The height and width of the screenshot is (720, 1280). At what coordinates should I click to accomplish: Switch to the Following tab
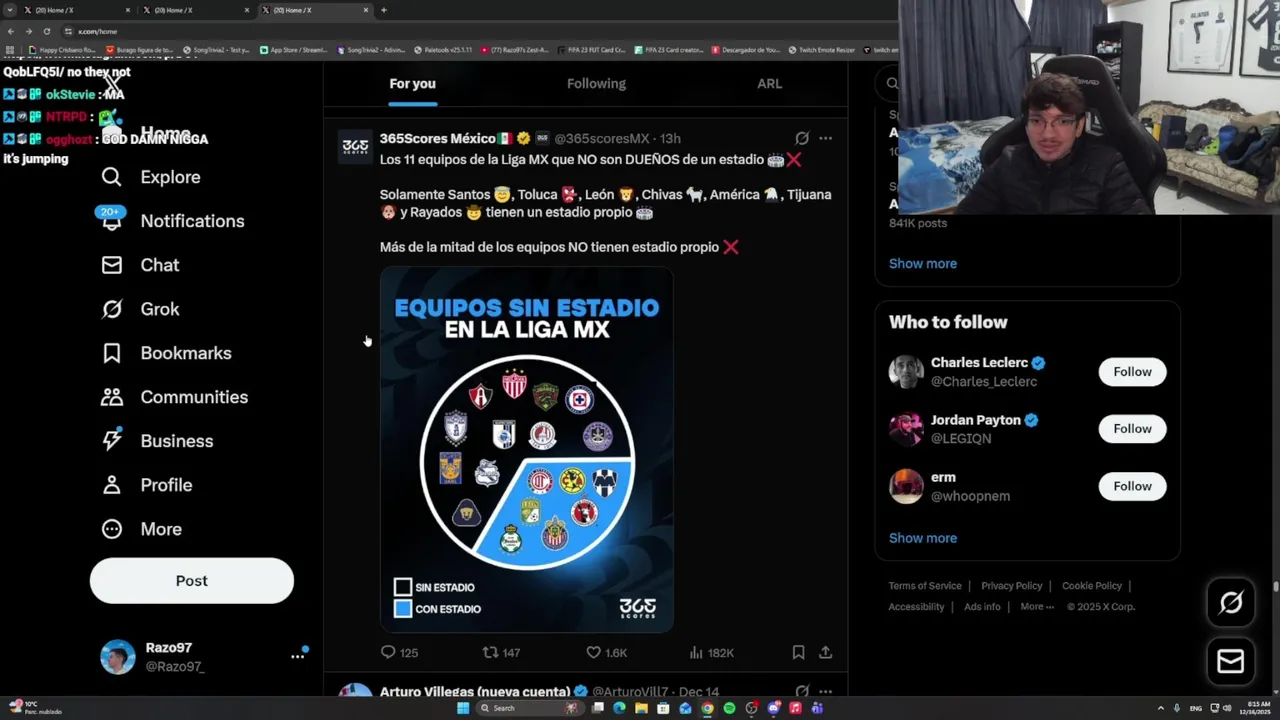click(x=596, y=84)
